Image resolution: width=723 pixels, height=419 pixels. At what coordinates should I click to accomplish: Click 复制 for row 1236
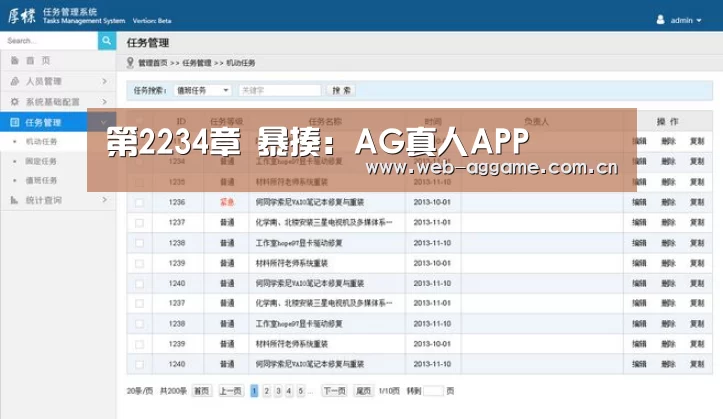coord(697,202)
